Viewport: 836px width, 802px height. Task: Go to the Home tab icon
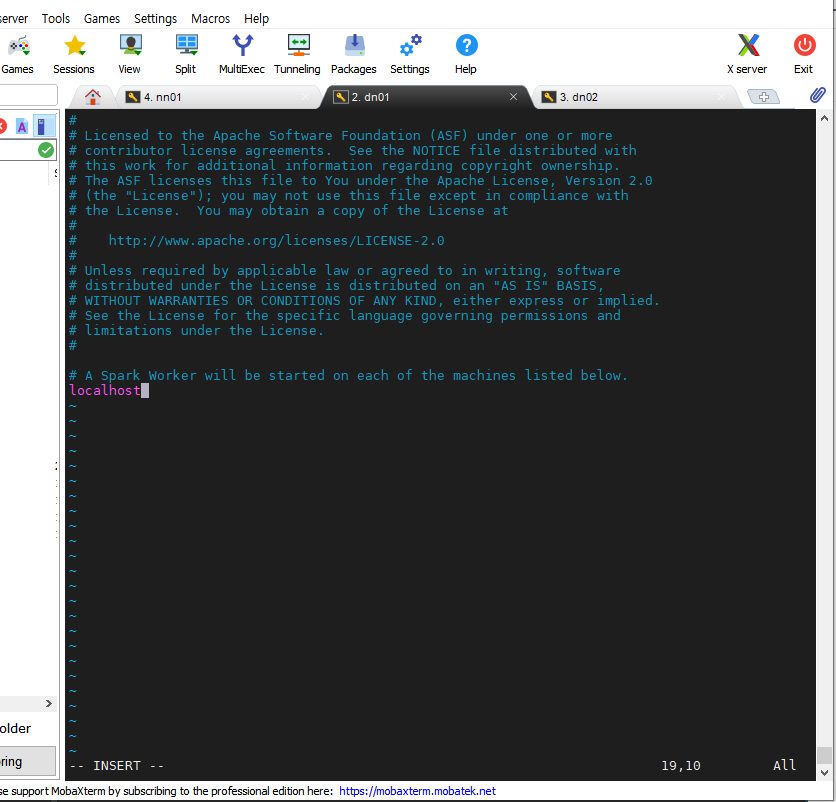93,97
